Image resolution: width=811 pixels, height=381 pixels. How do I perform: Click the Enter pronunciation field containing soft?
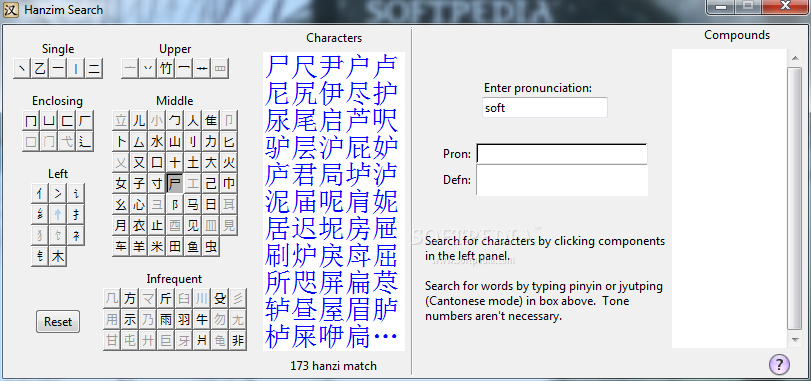coord(545,108)
